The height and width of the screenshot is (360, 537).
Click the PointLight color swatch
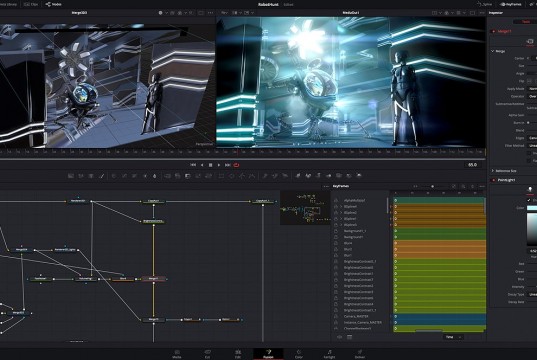point(532,208)
